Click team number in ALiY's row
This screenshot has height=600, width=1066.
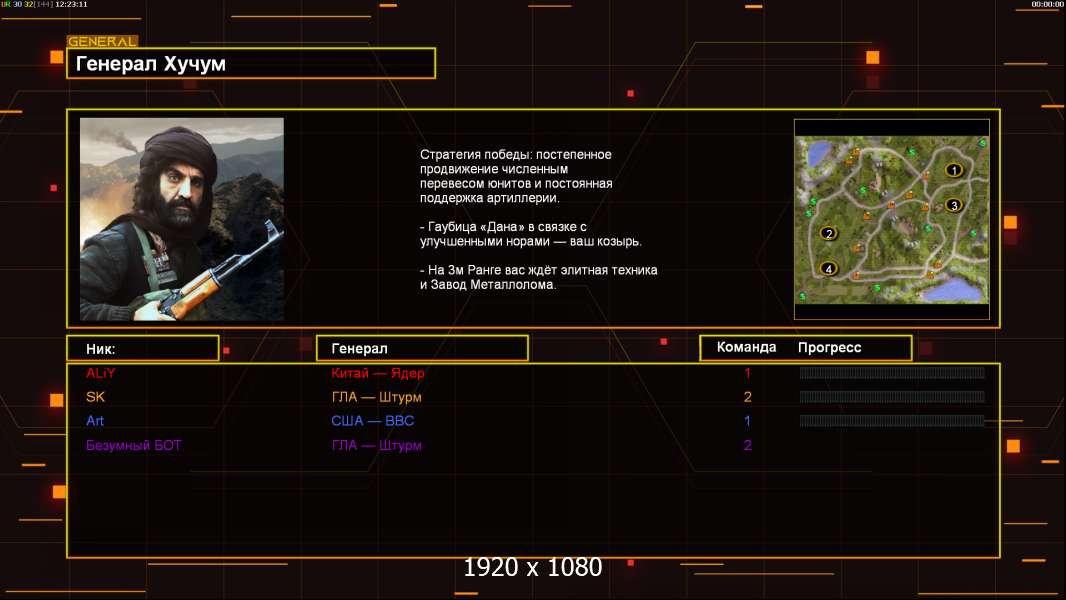tap(747, 373)
